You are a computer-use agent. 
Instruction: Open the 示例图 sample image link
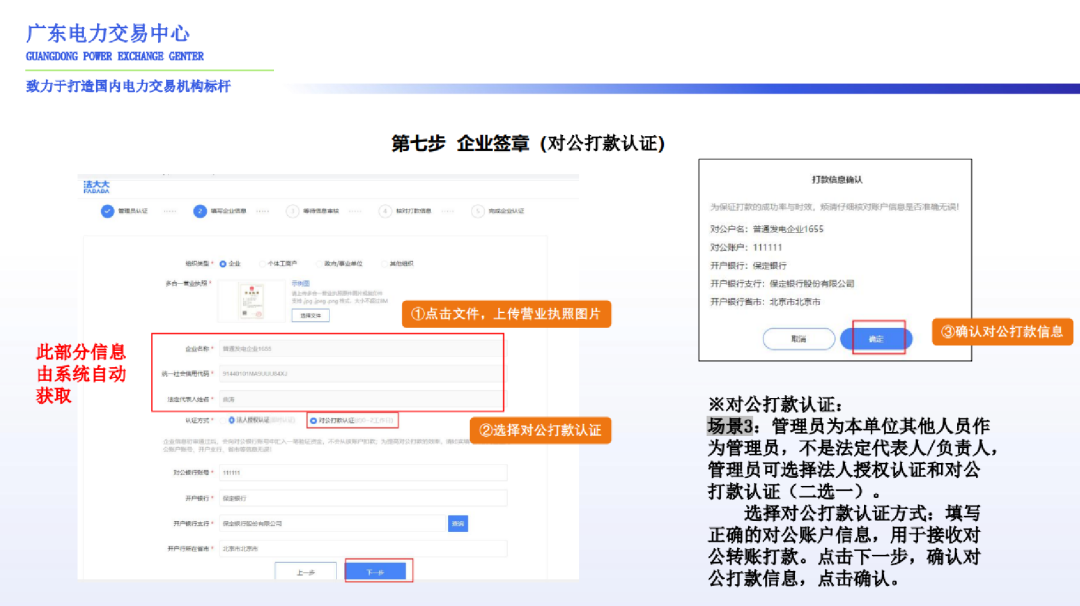pos(300,283)
